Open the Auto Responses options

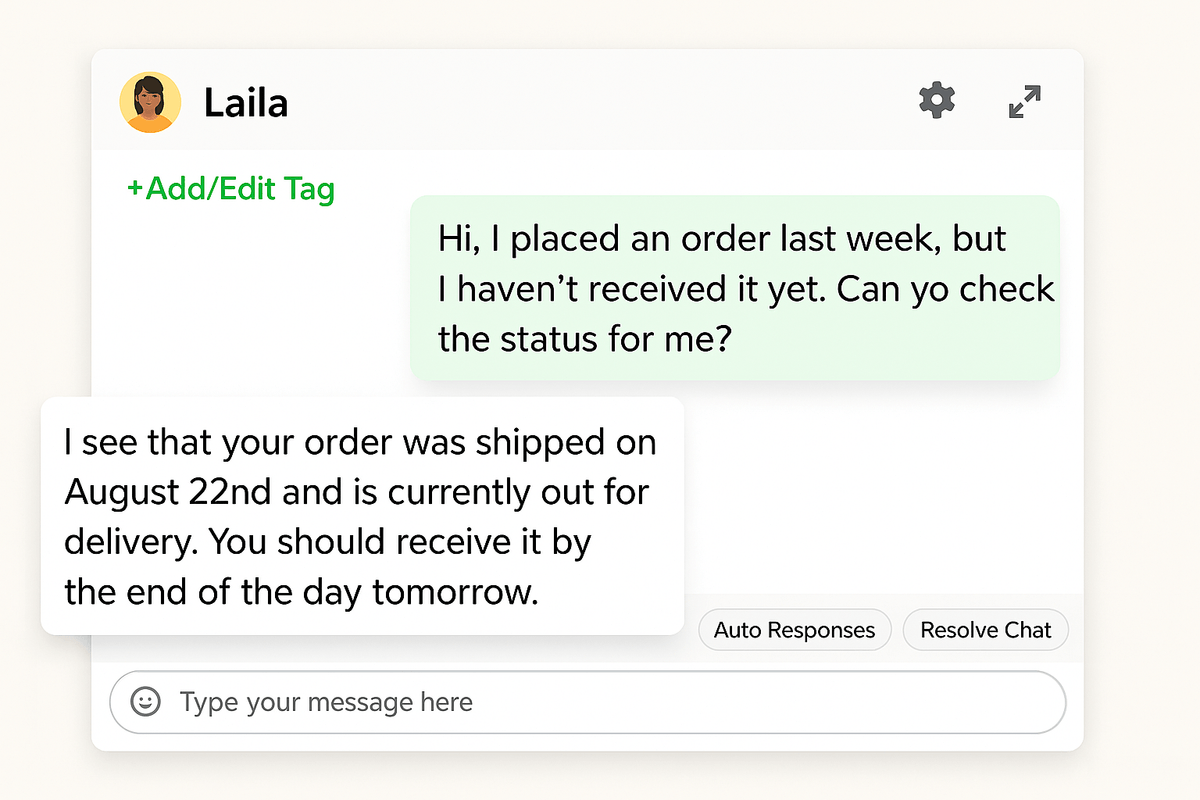pos(794,630)
